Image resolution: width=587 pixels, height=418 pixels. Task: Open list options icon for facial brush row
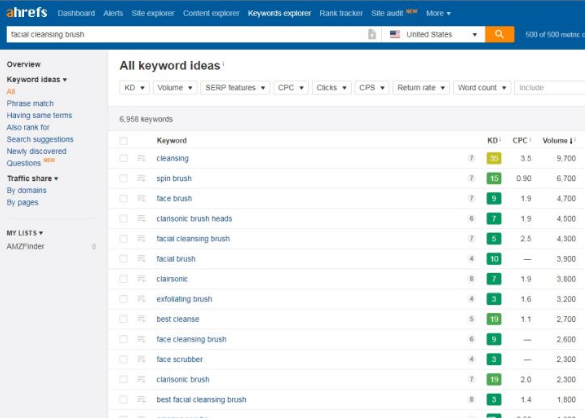point(141,259)
